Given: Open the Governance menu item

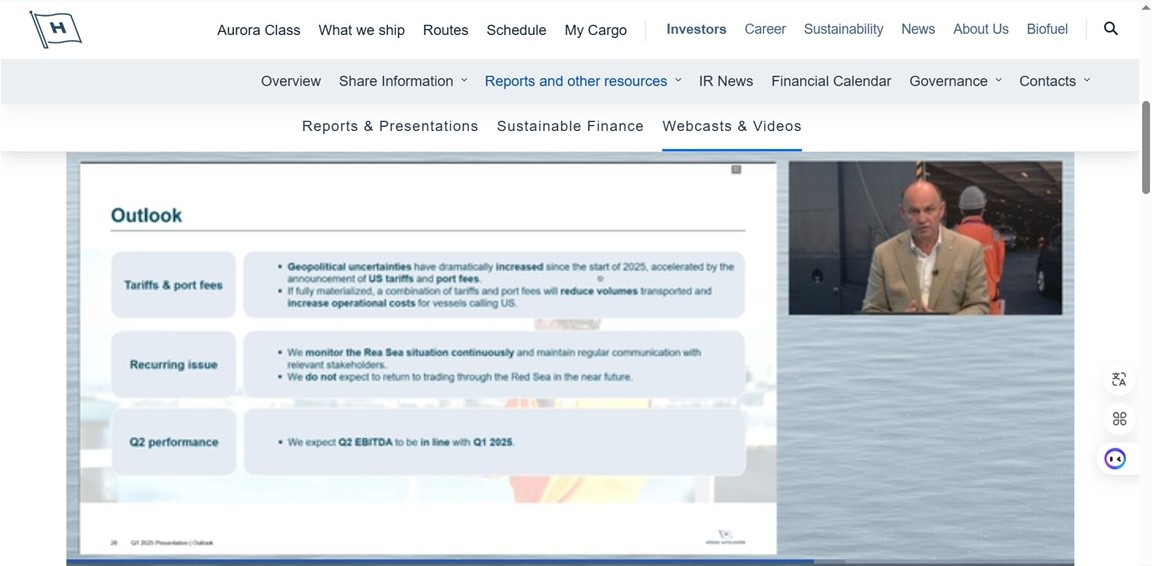Looking at the screenshot, I should [x=948, y=81].
